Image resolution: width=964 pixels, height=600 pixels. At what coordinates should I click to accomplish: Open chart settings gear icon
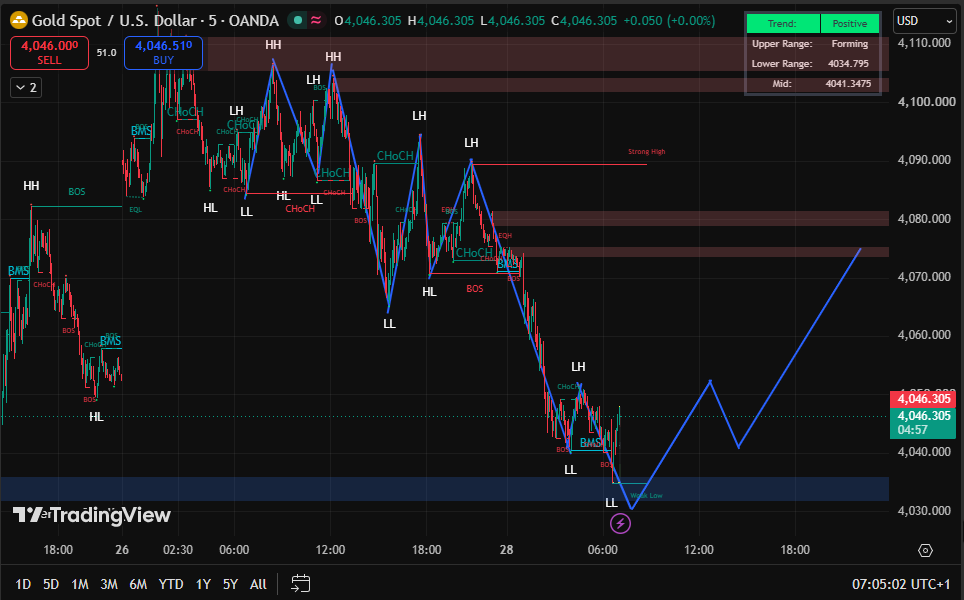925,550
